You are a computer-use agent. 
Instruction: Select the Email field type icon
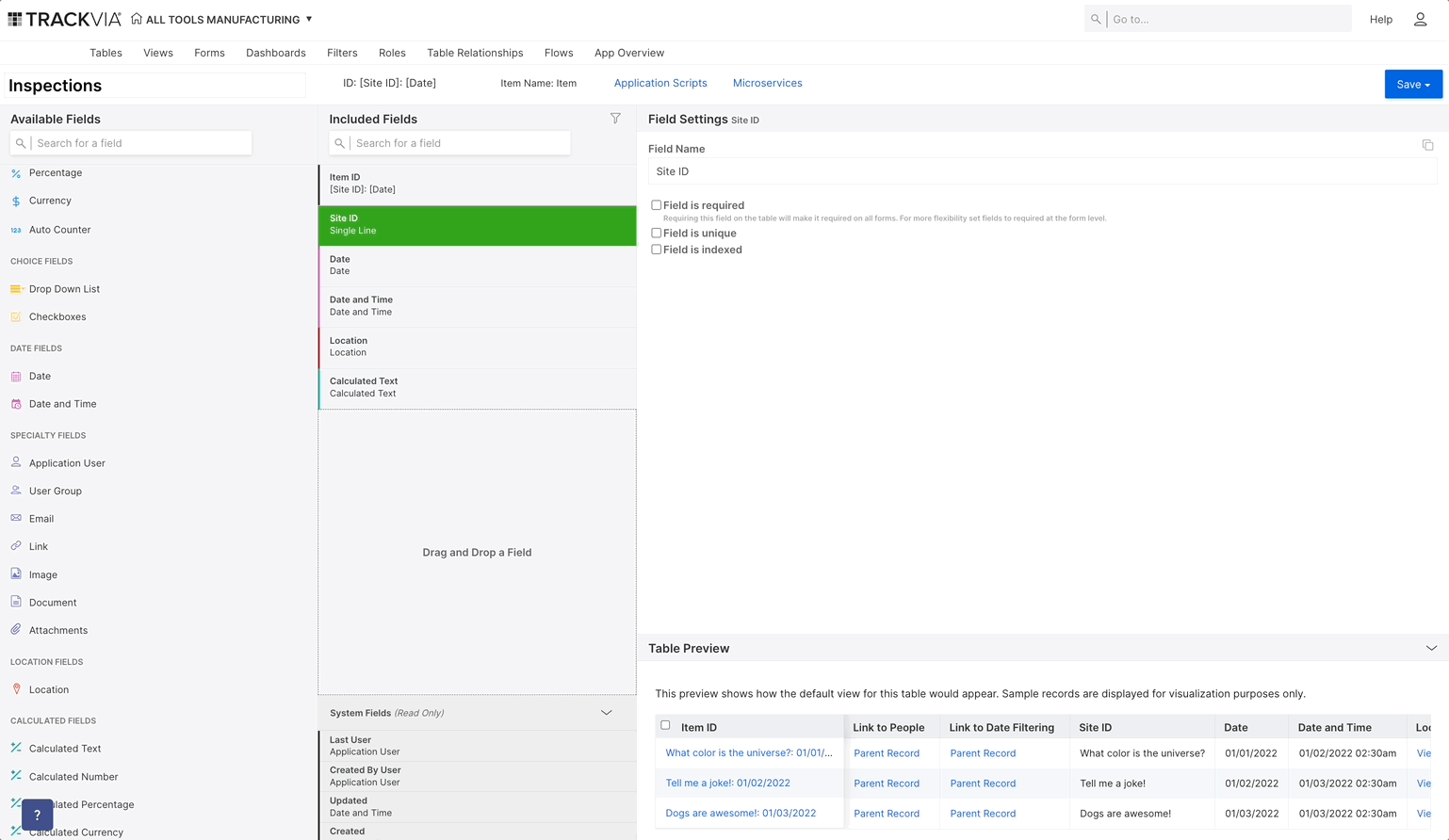(16, 518)
